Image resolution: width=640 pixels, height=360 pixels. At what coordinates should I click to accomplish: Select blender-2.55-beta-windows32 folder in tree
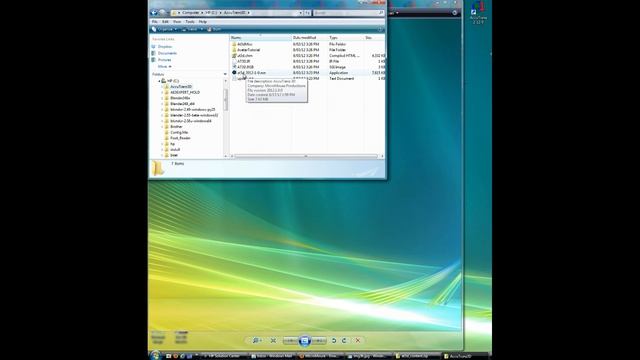[194, 115]
